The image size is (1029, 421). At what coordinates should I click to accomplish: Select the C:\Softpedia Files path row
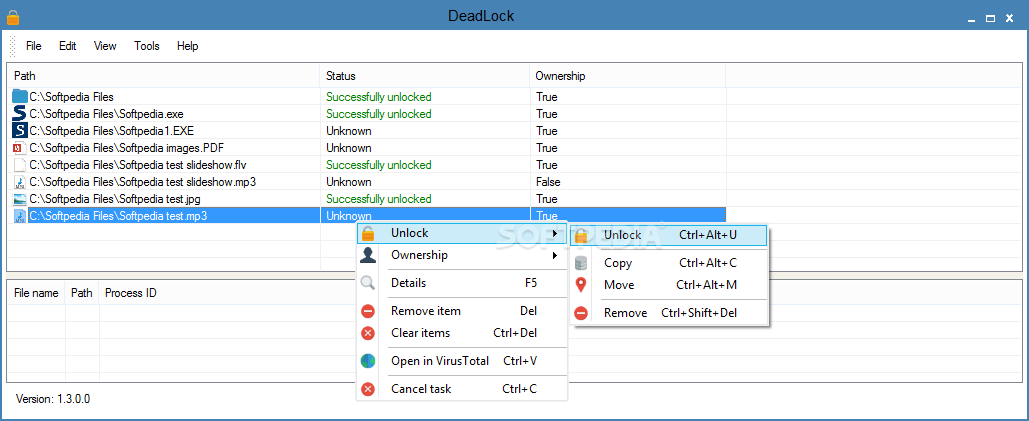click(x=71, y=97)
